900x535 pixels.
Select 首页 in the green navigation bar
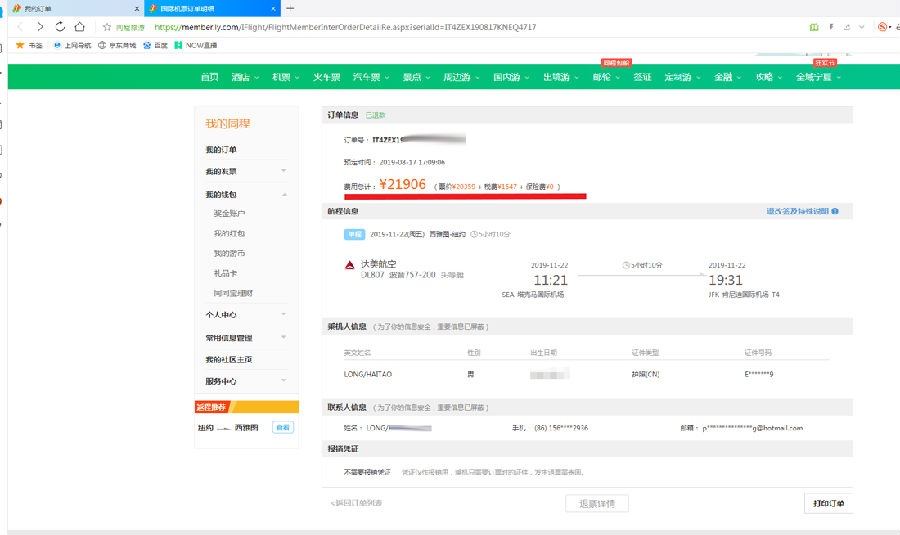point(208,77)
